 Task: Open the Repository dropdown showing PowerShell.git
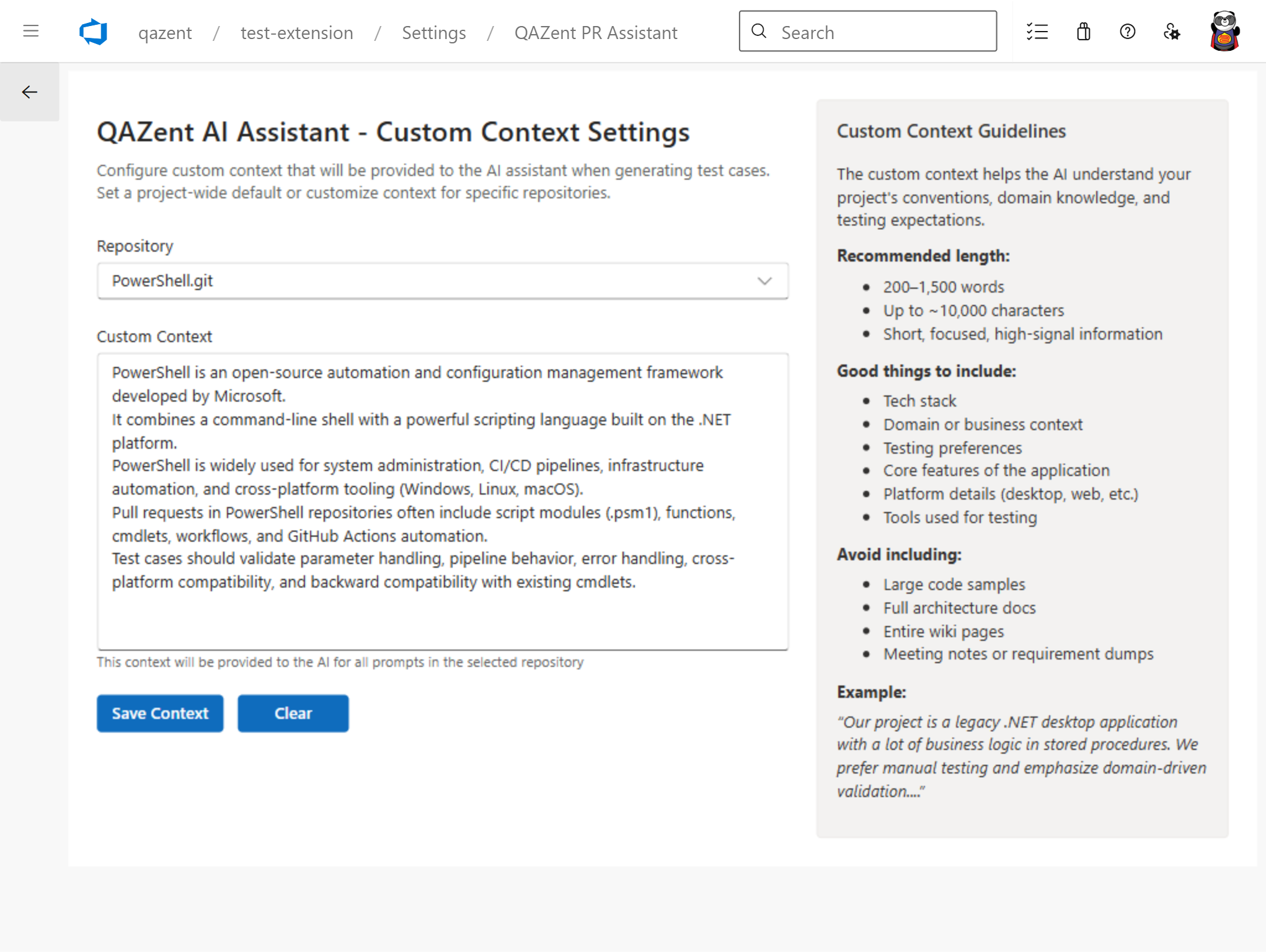(442, 281)
